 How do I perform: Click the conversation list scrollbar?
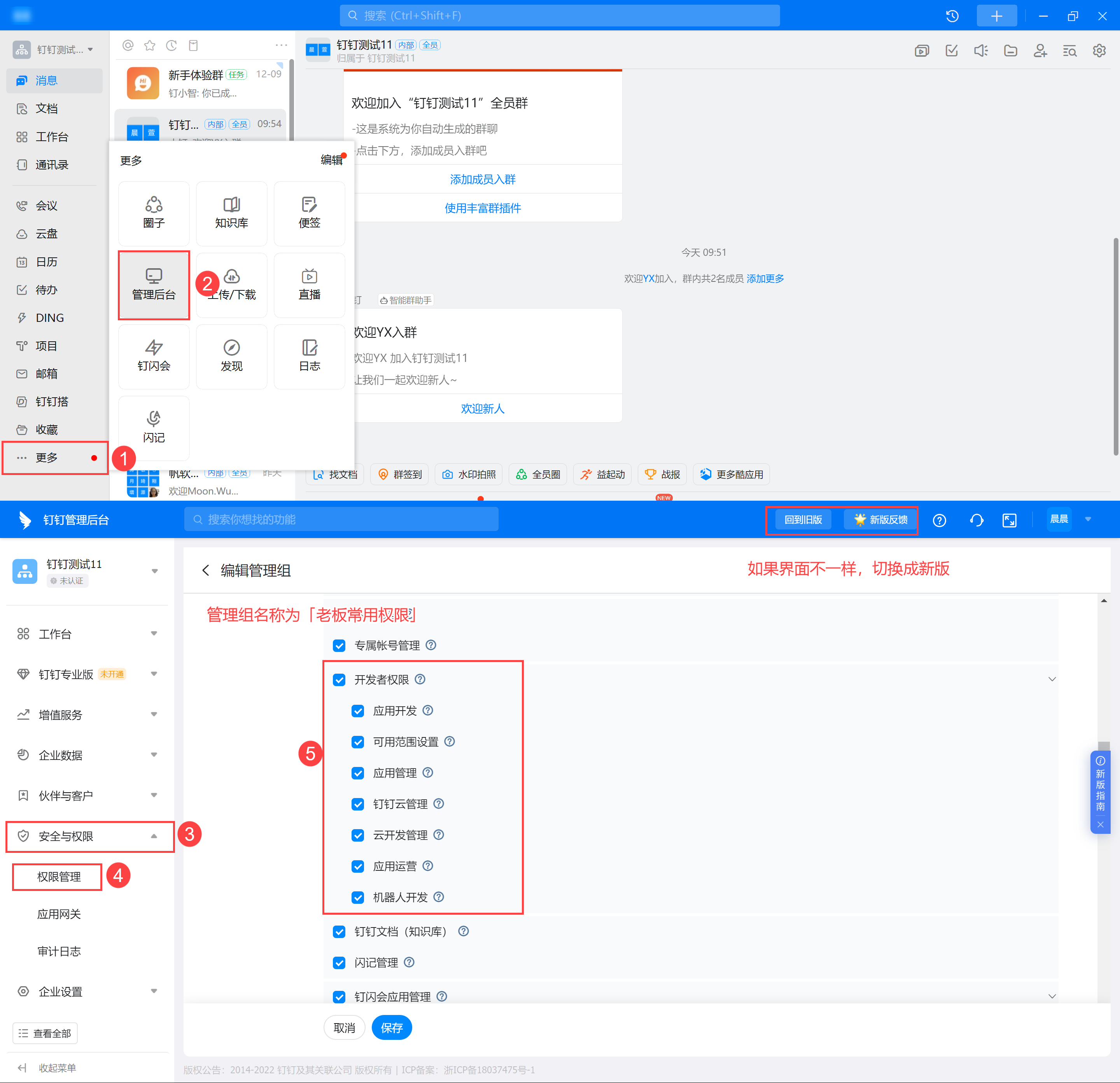(291, 100)
